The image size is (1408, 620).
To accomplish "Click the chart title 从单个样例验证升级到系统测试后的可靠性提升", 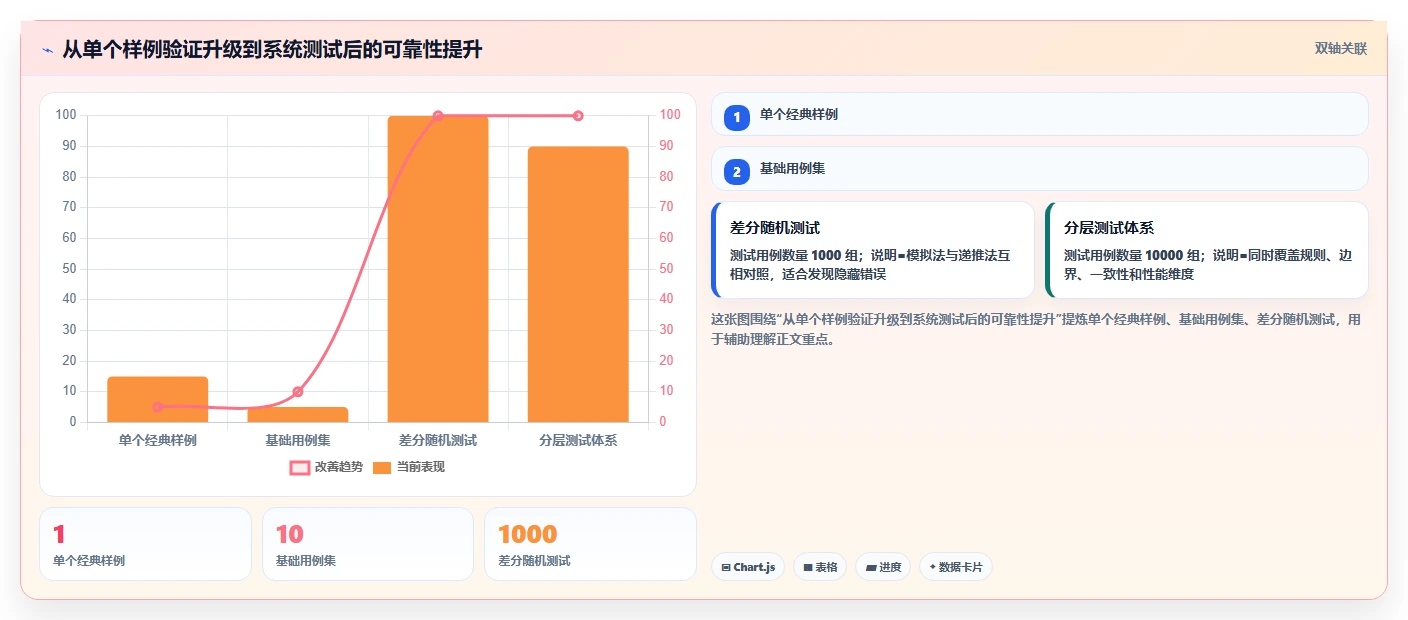I will point(272,49).
